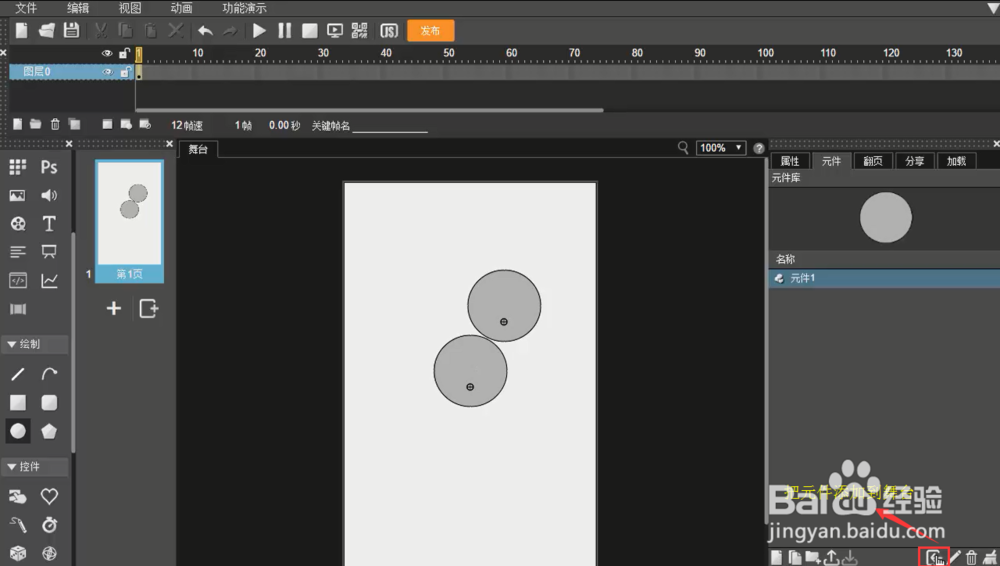The image size is (1000, 566).
Task: Click the QR code icon
Action: (x=360, y=31)
